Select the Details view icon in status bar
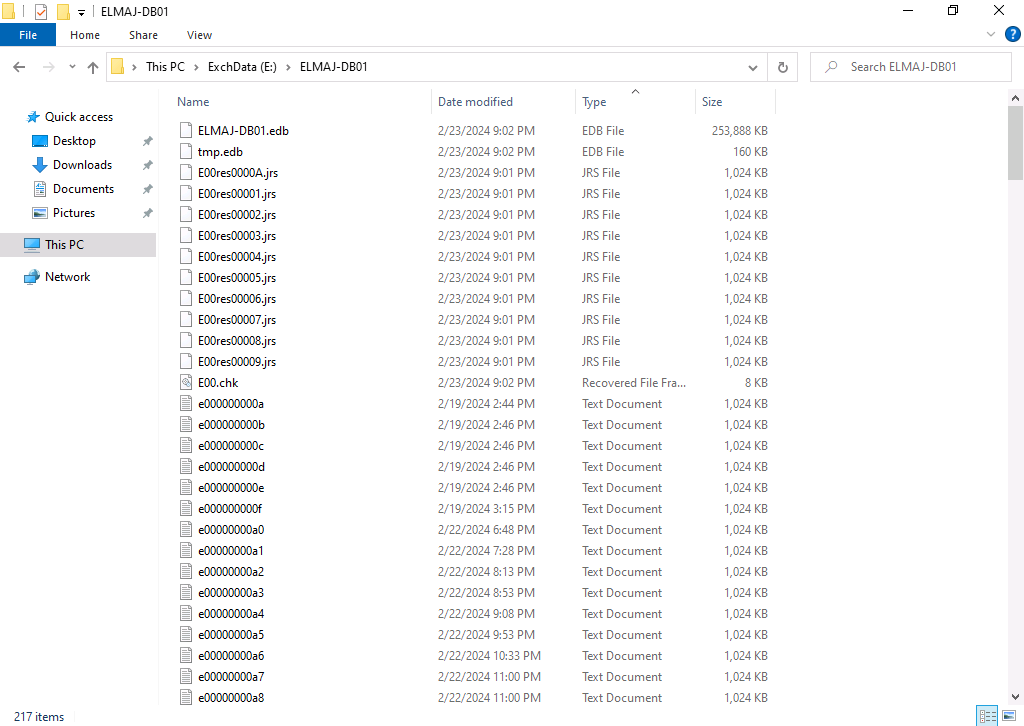 pos(988,716)
